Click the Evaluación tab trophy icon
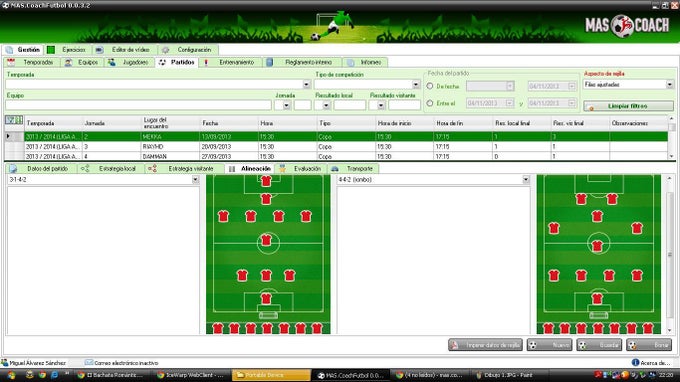 282,169
